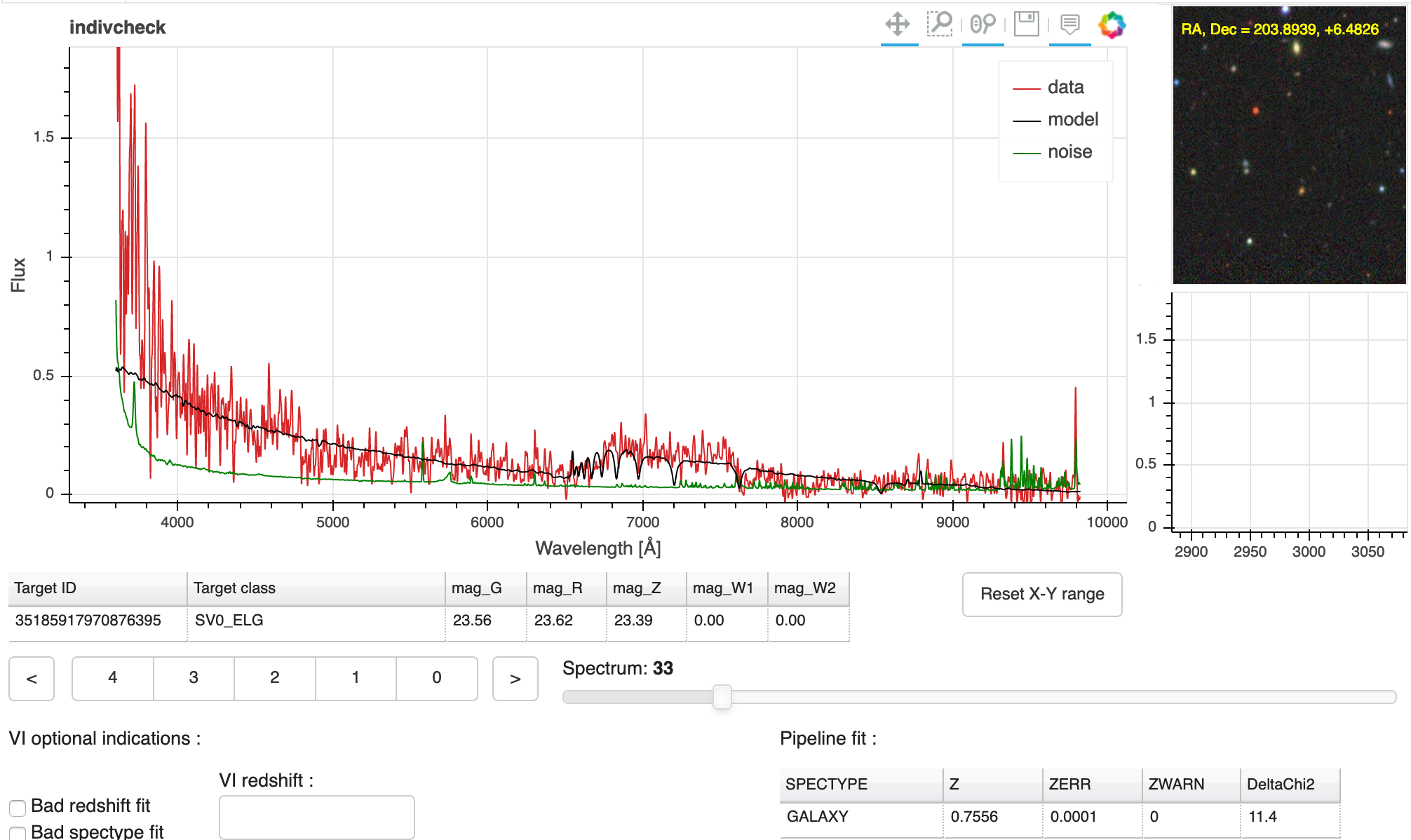
Task: Click the previous spectrum arrow button
Action: click(31, 678)
